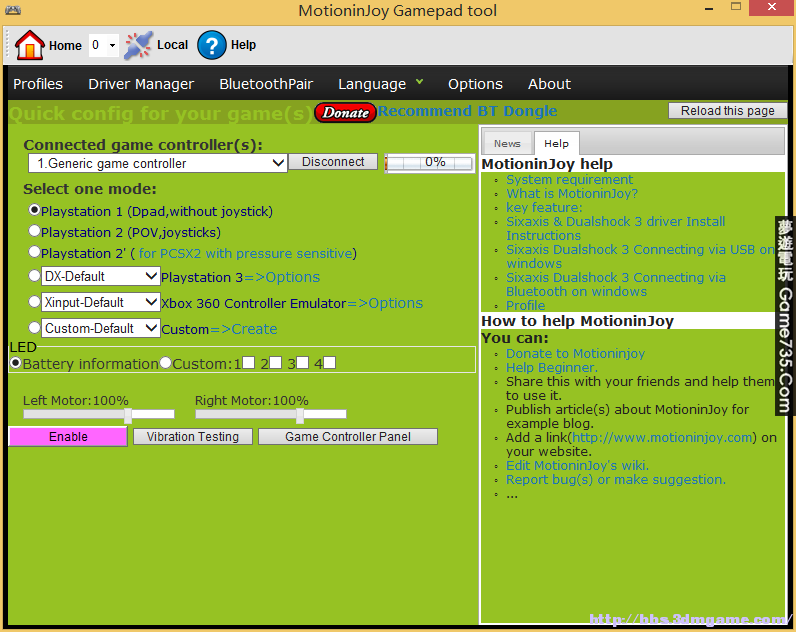796x632 pixels.
Task: Open the System requirement help link
Action: click(569, 180)
